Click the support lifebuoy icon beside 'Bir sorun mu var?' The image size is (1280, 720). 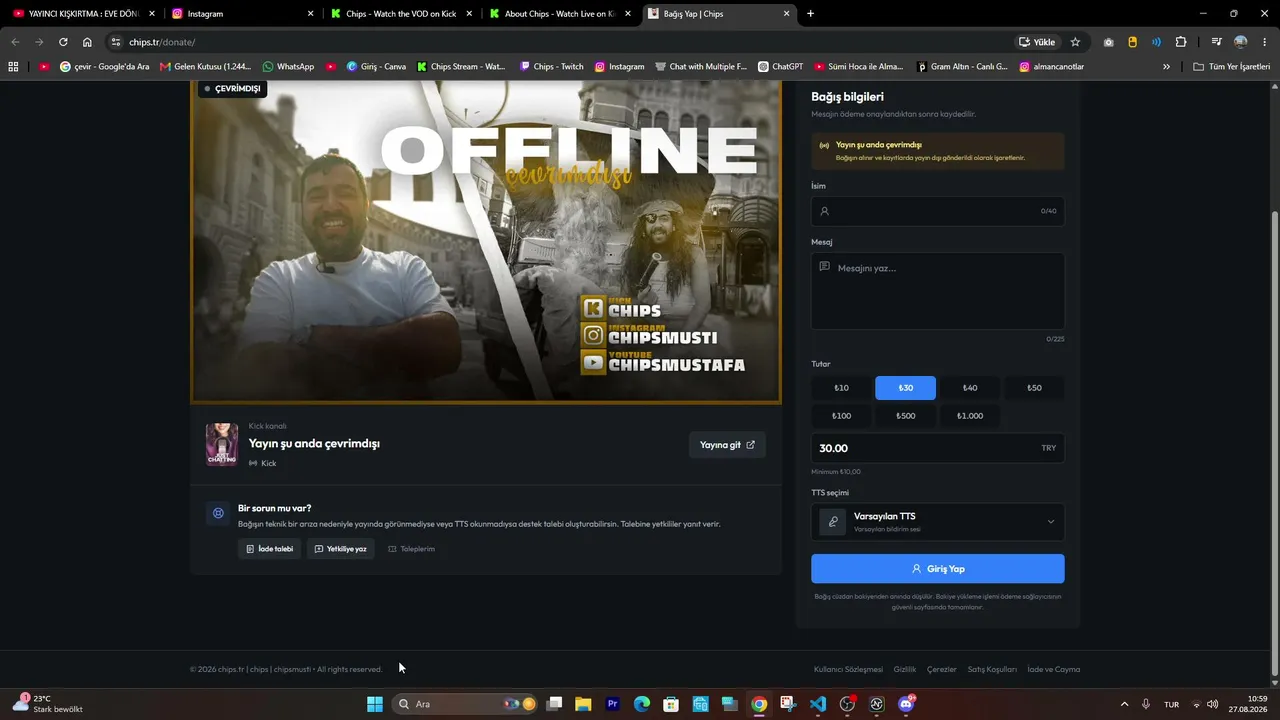click(217, 513)
